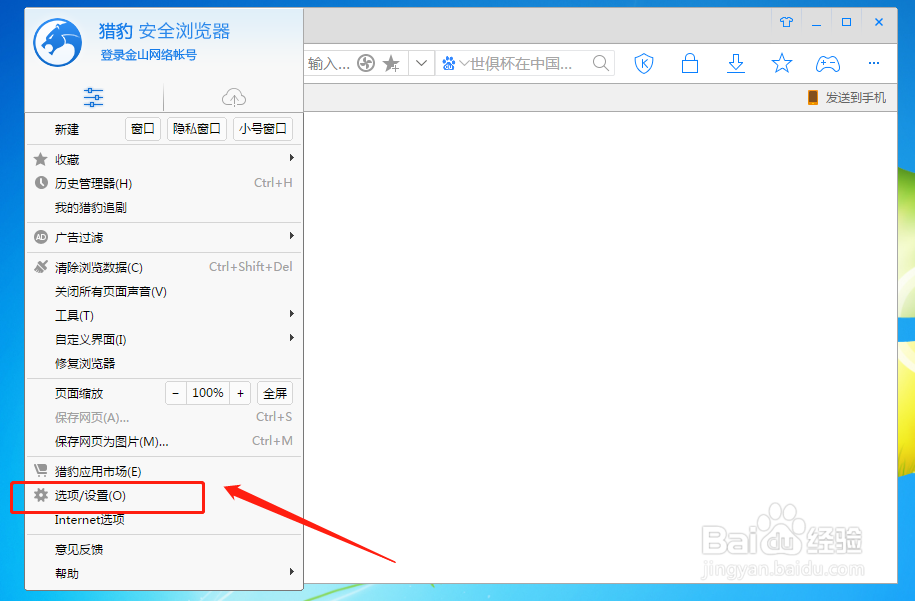The height and width of the screenshot is (601, 915).
Task: Enter 全屏 full screen mode
Action: [x=275, y=393]
